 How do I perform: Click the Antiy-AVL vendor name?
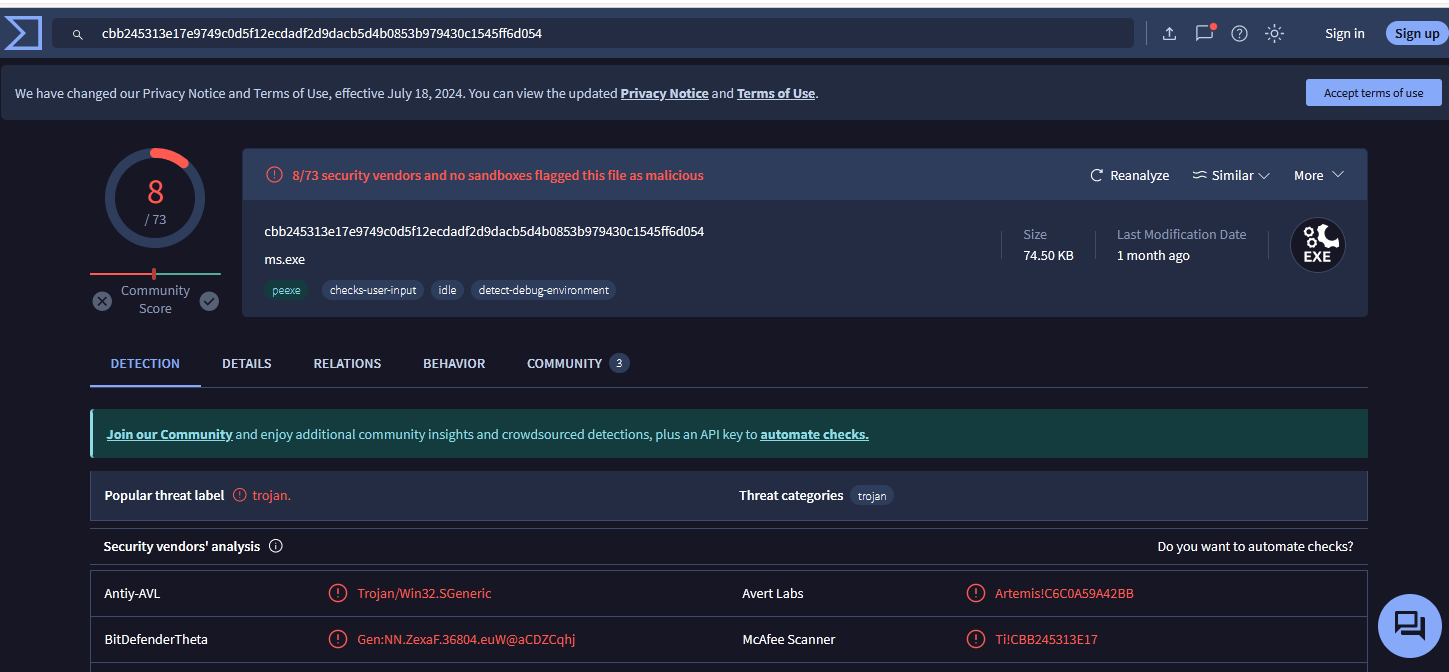pyautogui.click(x=132, y=593)
